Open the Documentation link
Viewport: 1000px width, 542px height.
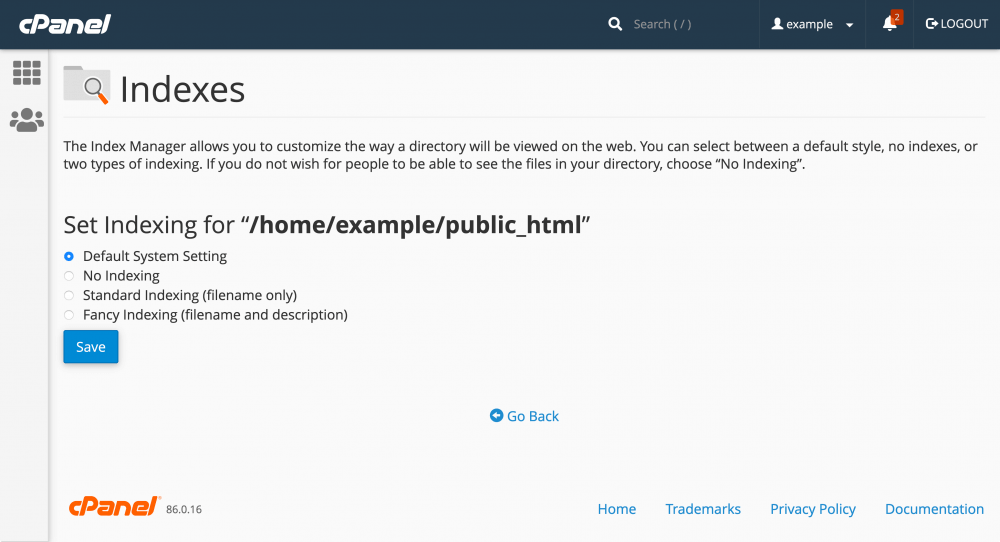934,509
